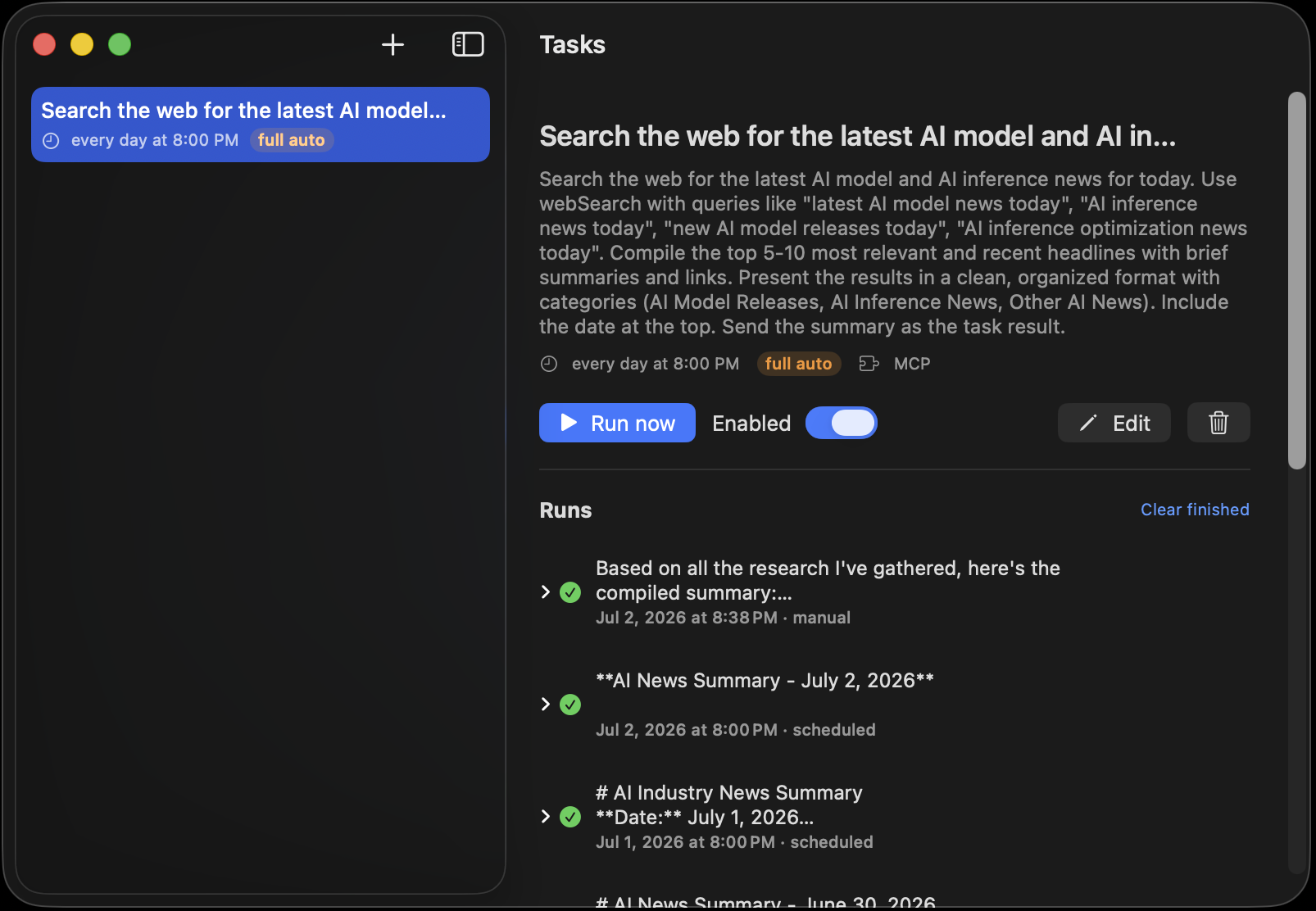Click 'Jul 2, 2026 at 8:00 PM · scheduled' text
Screen dimensions: 1316x911
click(736, 730)
